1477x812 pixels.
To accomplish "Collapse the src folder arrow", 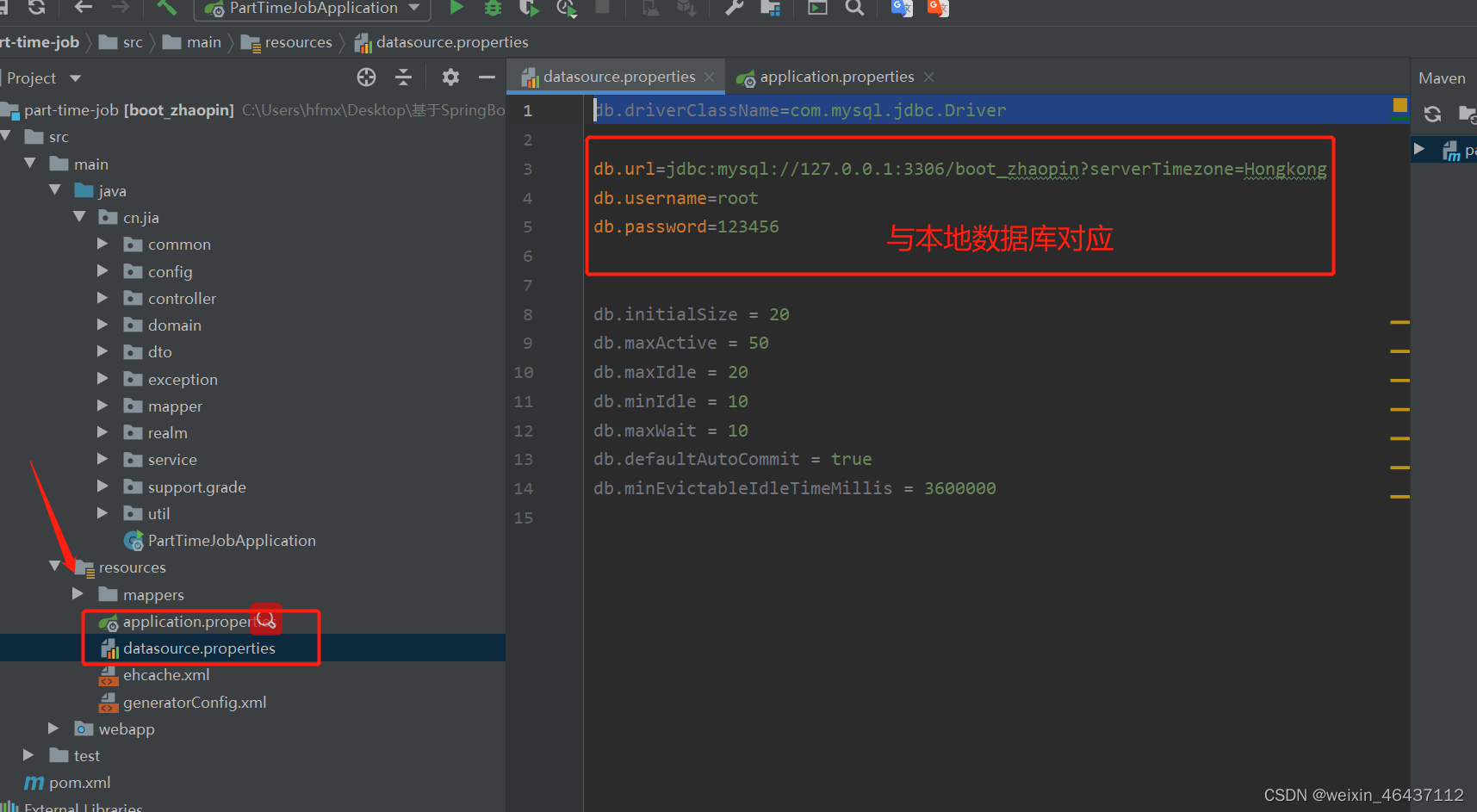I will (6, 136).
